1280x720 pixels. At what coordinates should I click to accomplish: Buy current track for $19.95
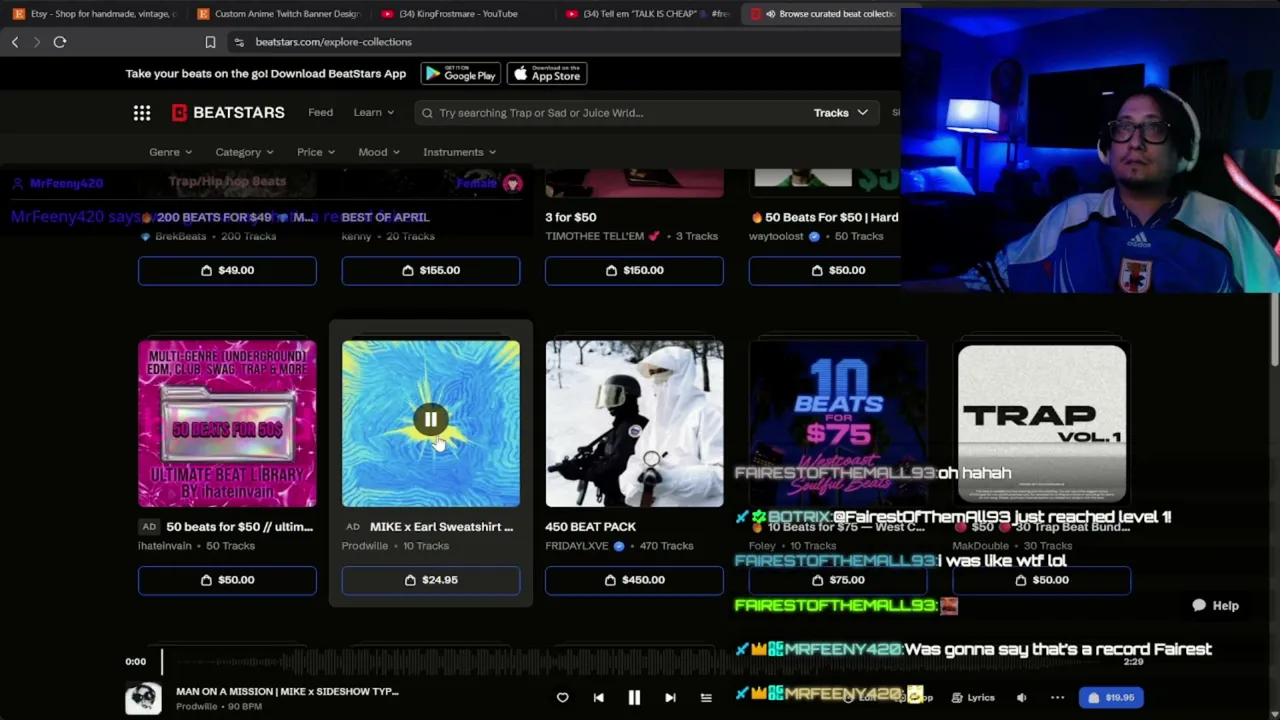[x=1111, y=698]
